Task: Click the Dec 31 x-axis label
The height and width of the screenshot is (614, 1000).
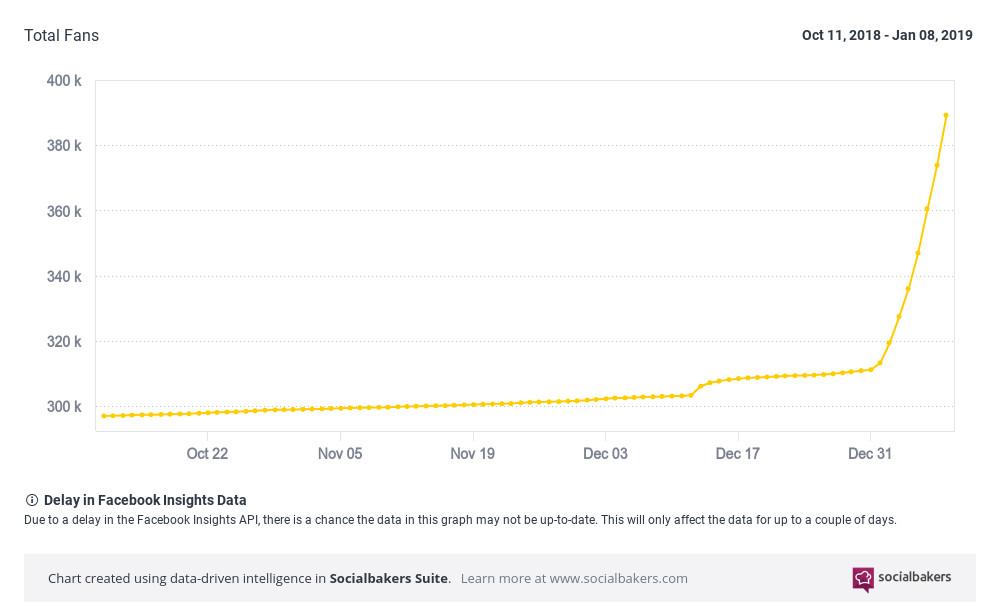Action: click(870, 453)
